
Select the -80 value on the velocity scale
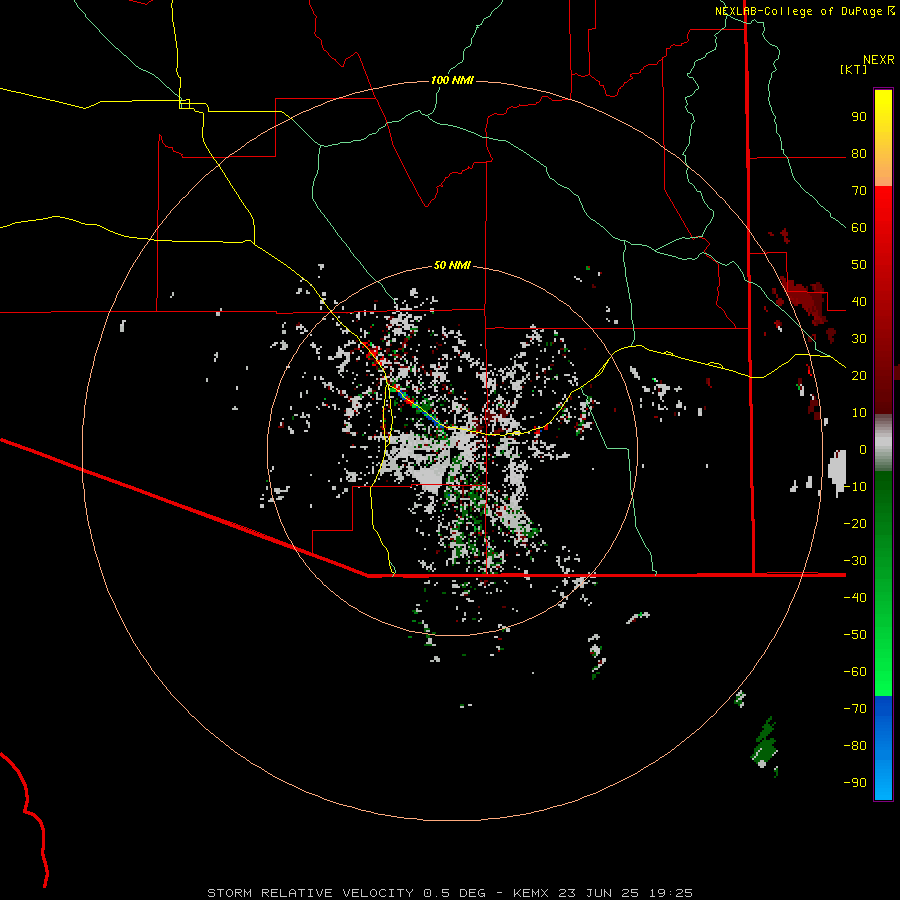(855, 746)
